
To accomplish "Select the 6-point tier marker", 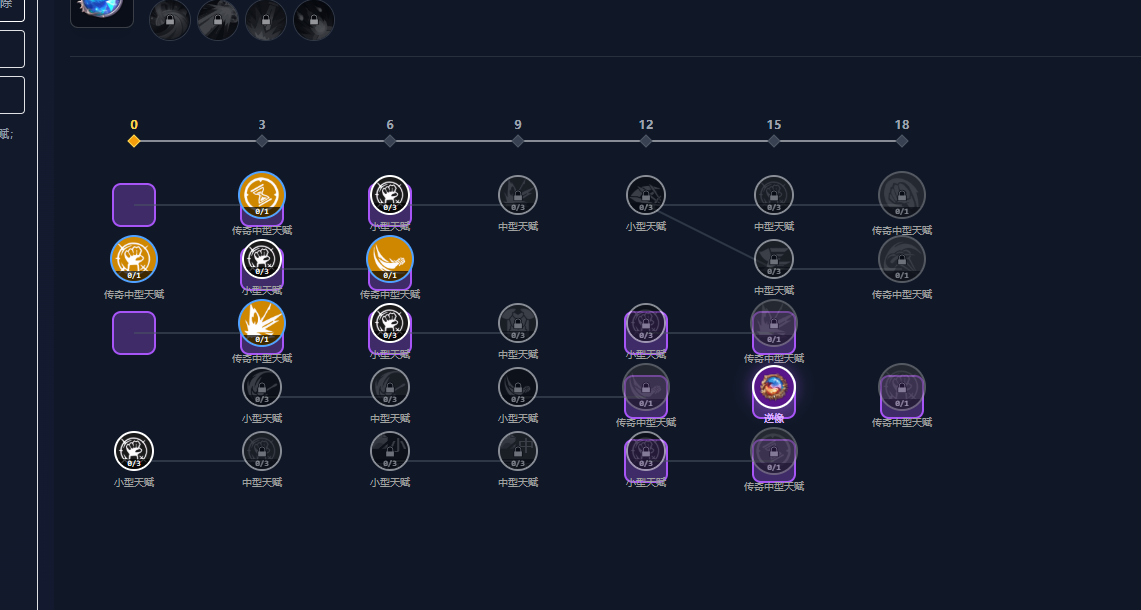I will (390, 141).
